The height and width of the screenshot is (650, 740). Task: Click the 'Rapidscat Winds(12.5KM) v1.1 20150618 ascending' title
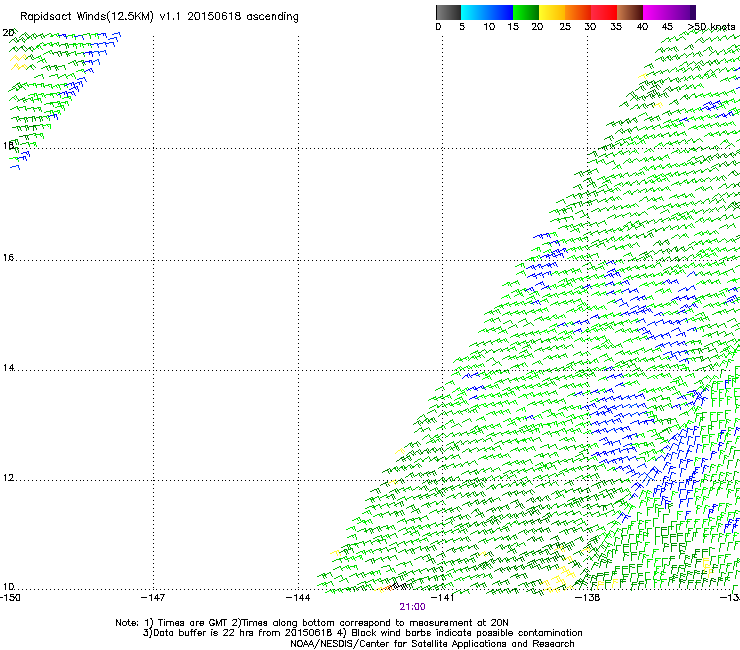click(x=159, y=17)
